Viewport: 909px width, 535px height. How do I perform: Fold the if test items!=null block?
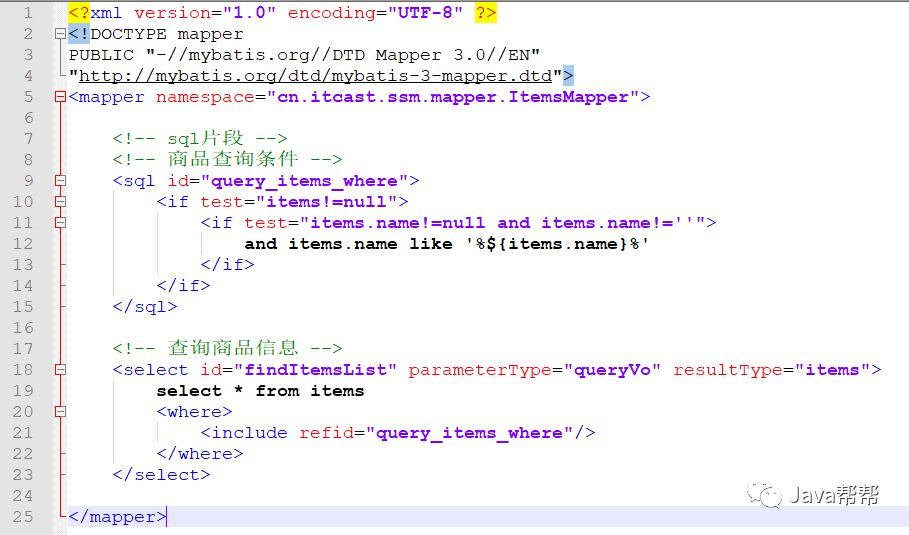point(61,202)
